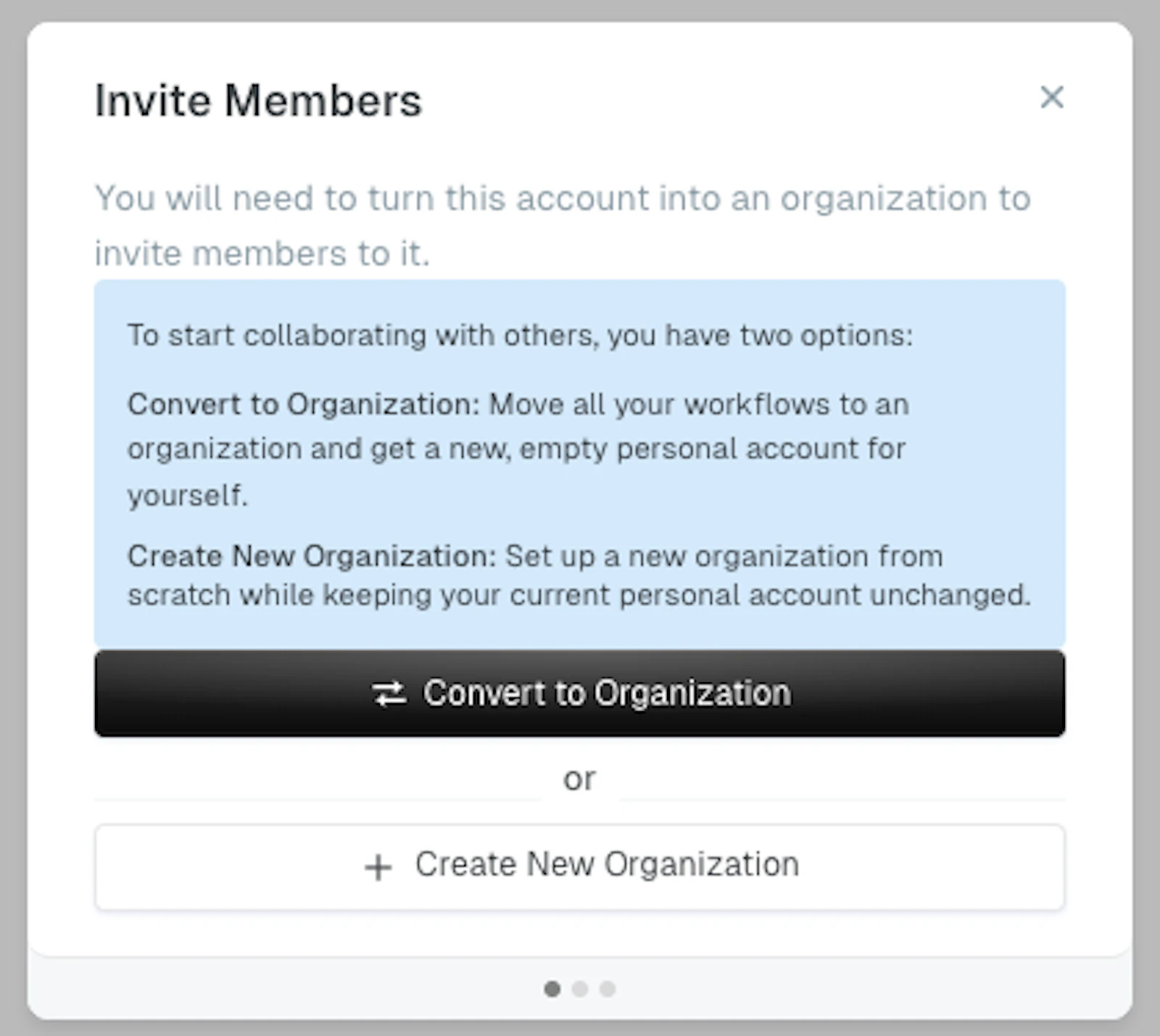The image size is (1160, 1036).
Task: Go to the second pagination dot
Action: point(580,989)
